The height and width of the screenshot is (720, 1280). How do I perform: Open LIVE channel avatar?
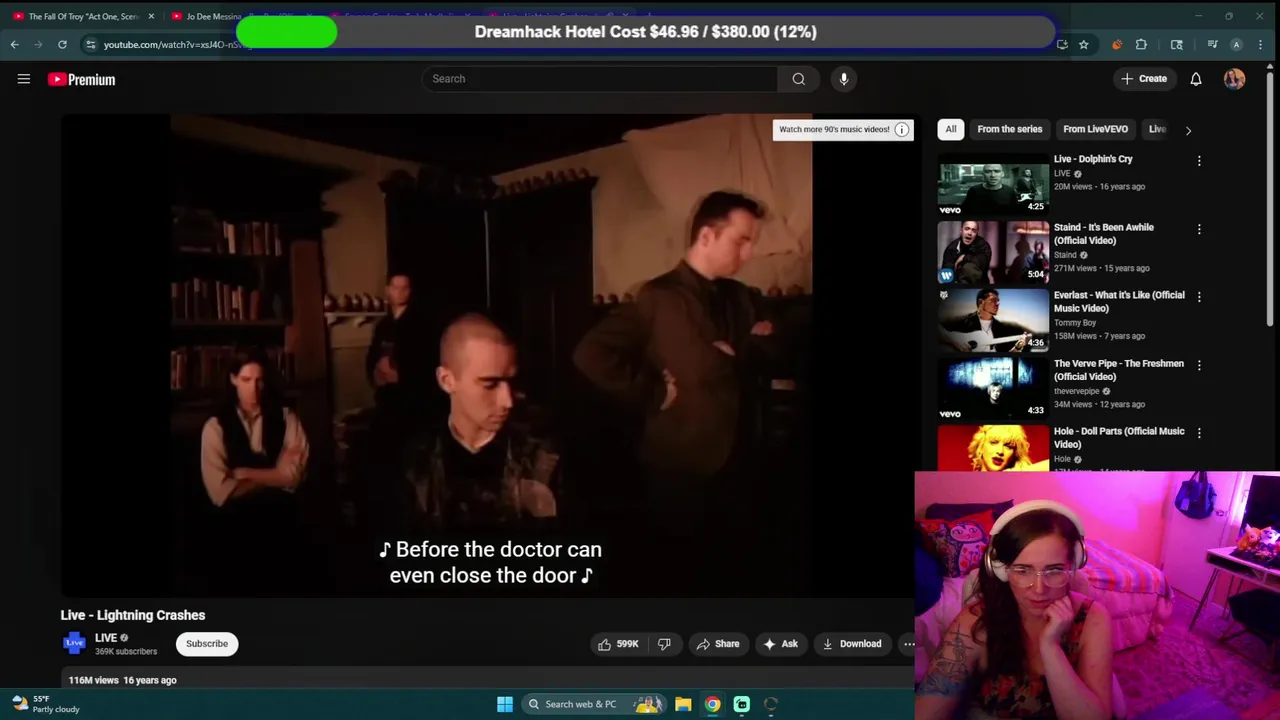pyautogui.click(x=75, y=643)
